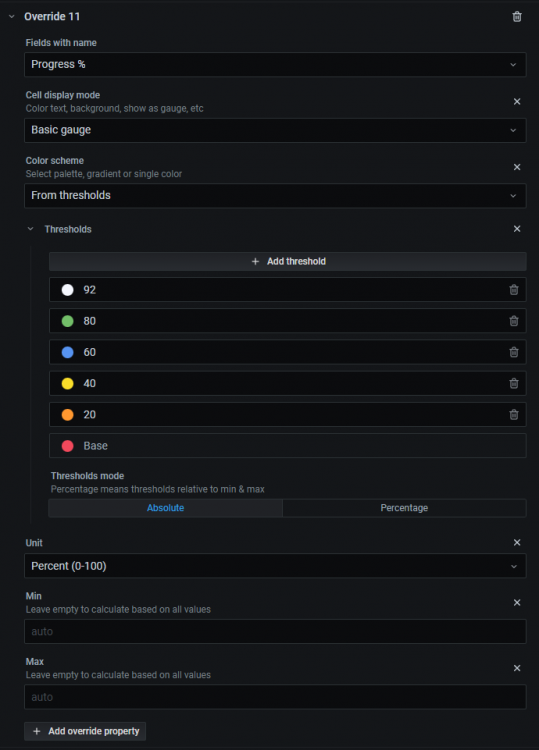Focus the Max auto input field
Image resolution: width=539 pixels, height=750 pixels.
tap(275, 697)
